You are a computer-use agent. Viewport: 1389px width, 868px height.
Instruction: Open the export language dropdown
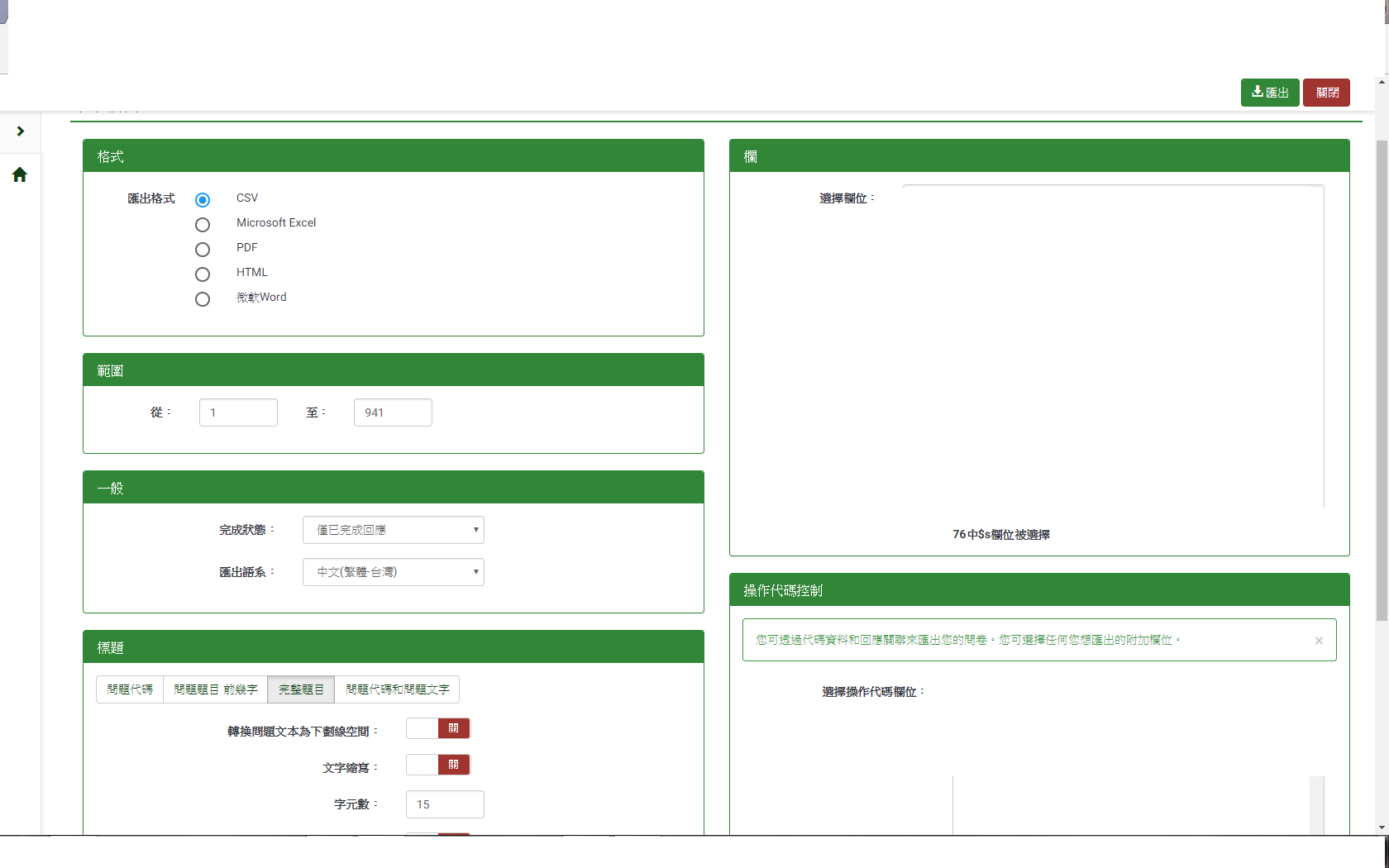[393, 572]
